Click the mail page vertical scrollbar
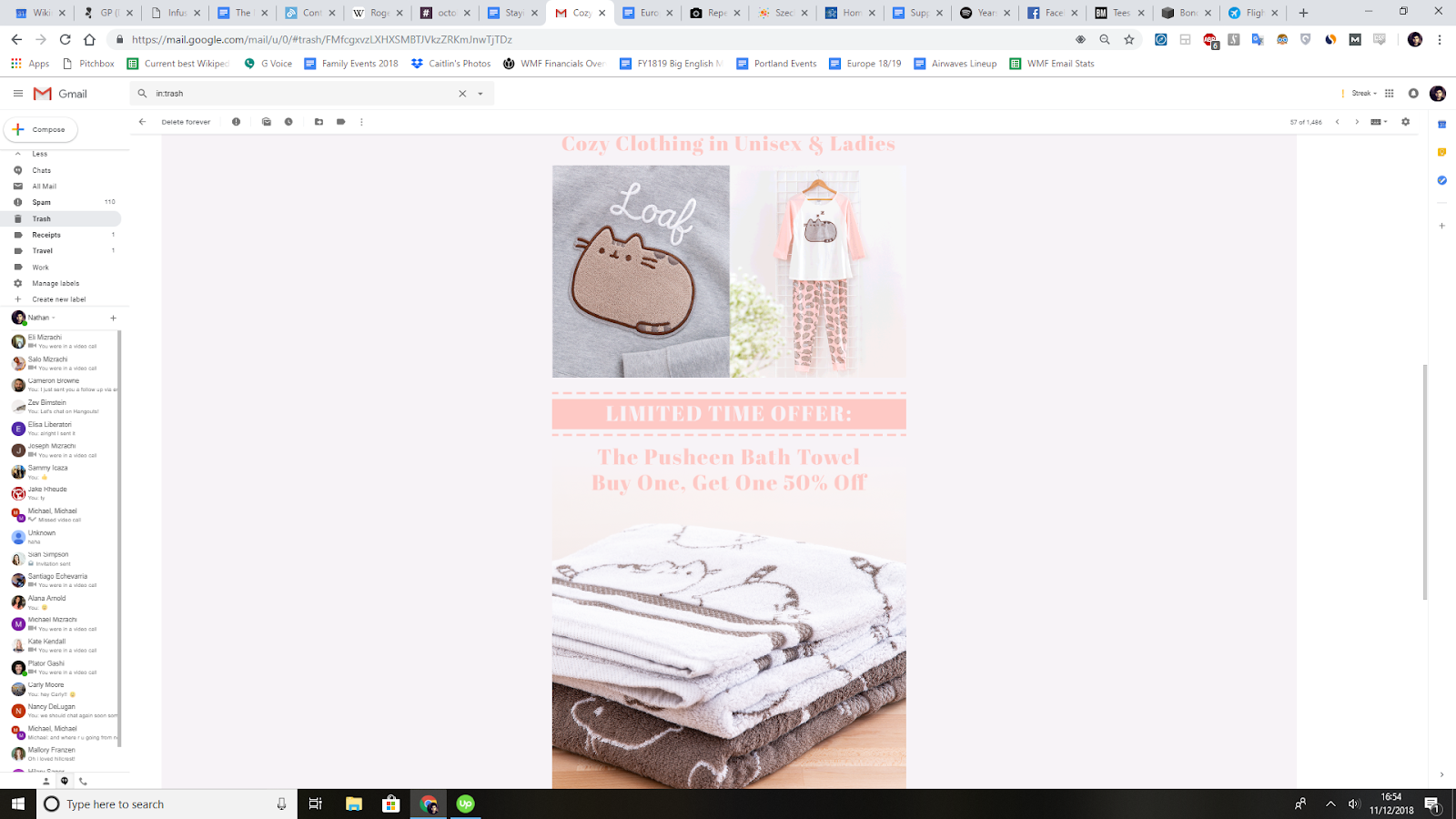This screenshot has height=819, width=1456. point(1424,481)
